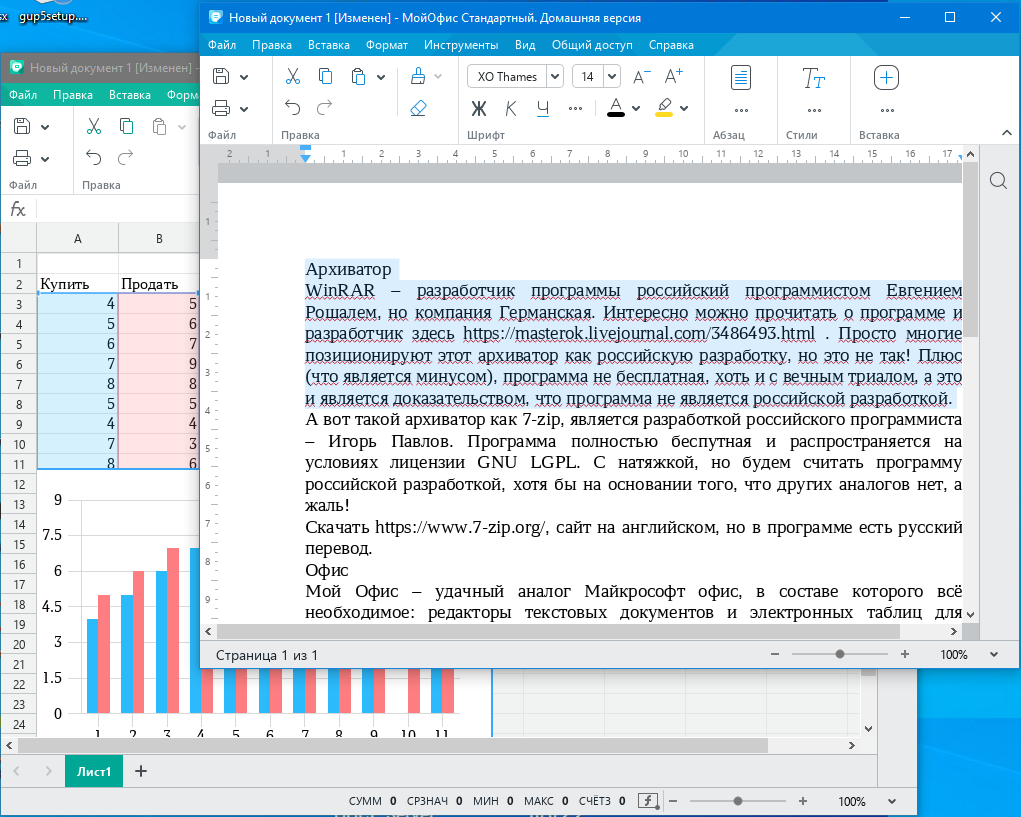The image size is (1021, 817).
Task: Click the Print icon in the document editor
Action: pyautogui.click(x=221, y=108)
